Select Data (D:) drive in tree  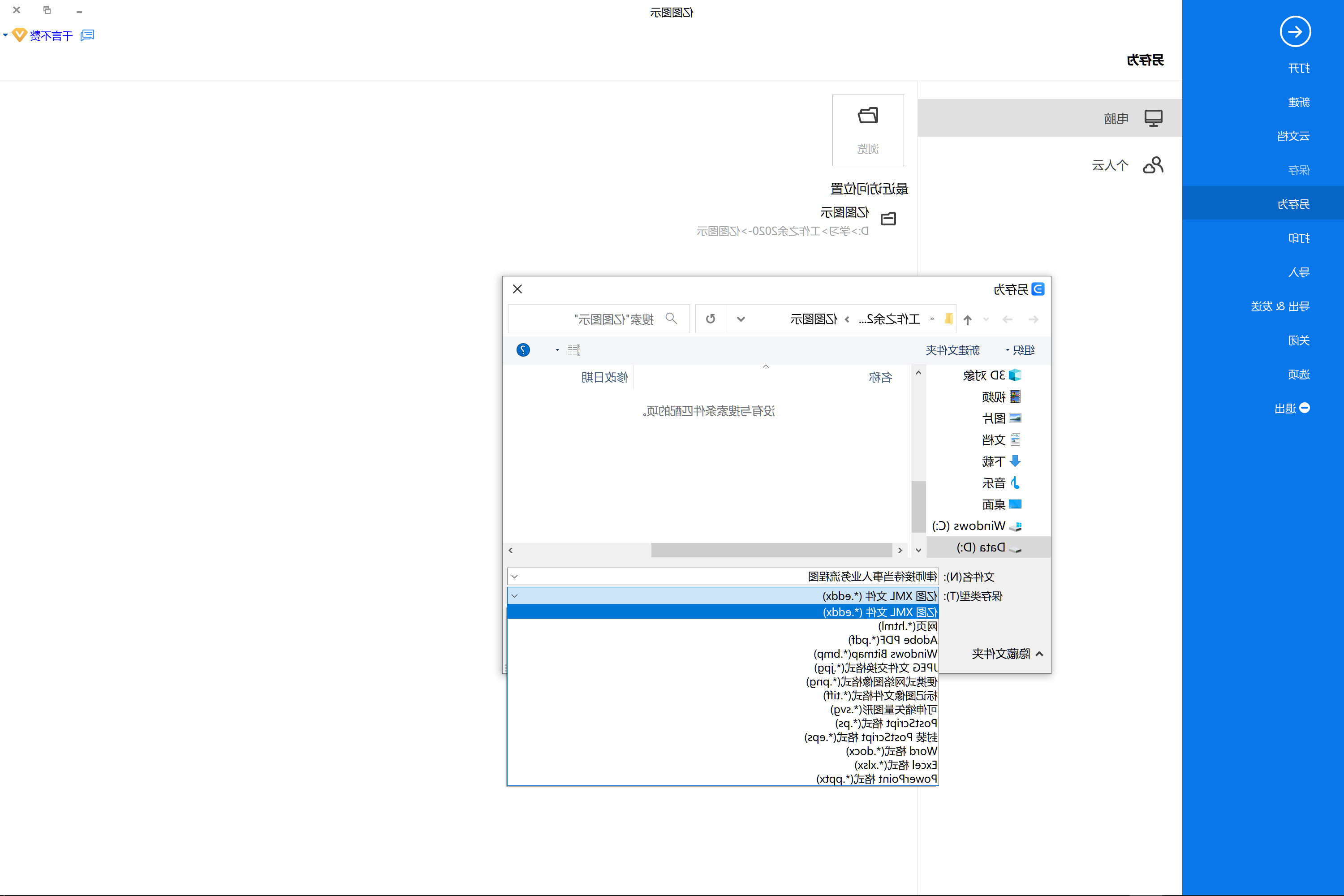pos(989,547)
